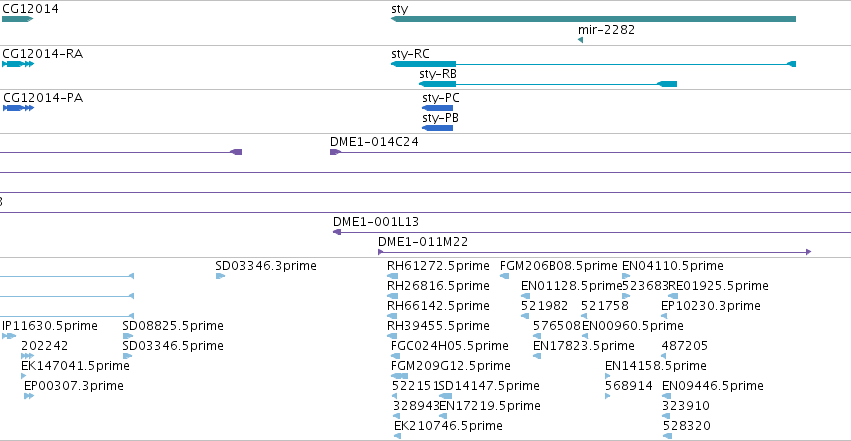Select the EN14158.5prime EST label
851x441 pixels.
[656, 366]
